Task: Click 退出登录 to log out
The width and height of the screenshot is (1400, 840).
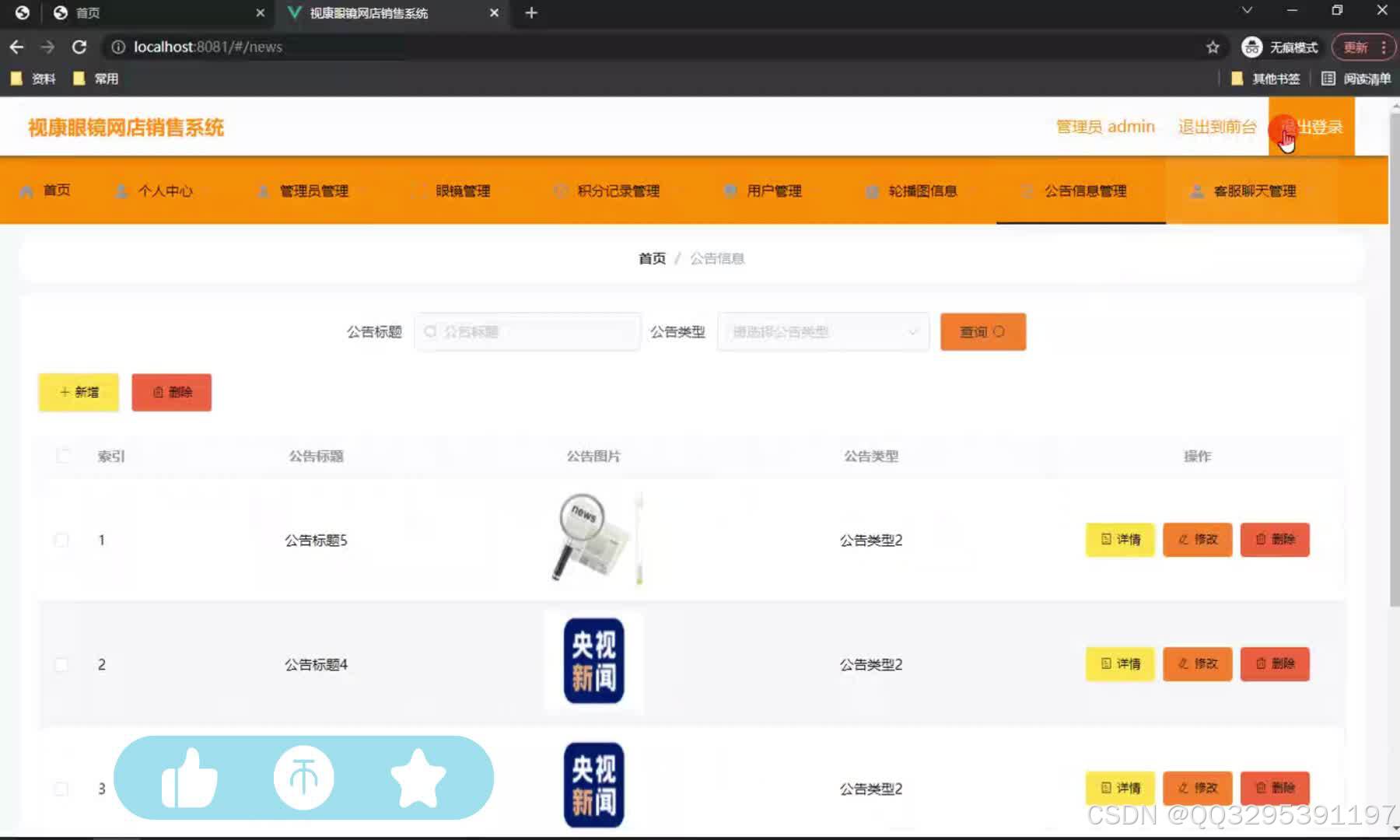Action: point(1311,127)
